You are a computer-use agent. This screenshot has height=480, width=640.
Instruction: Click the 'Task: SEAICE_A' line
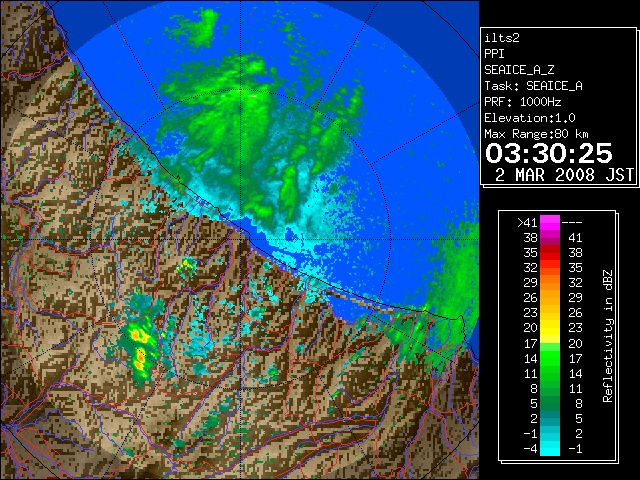click(x=533, y=86)
